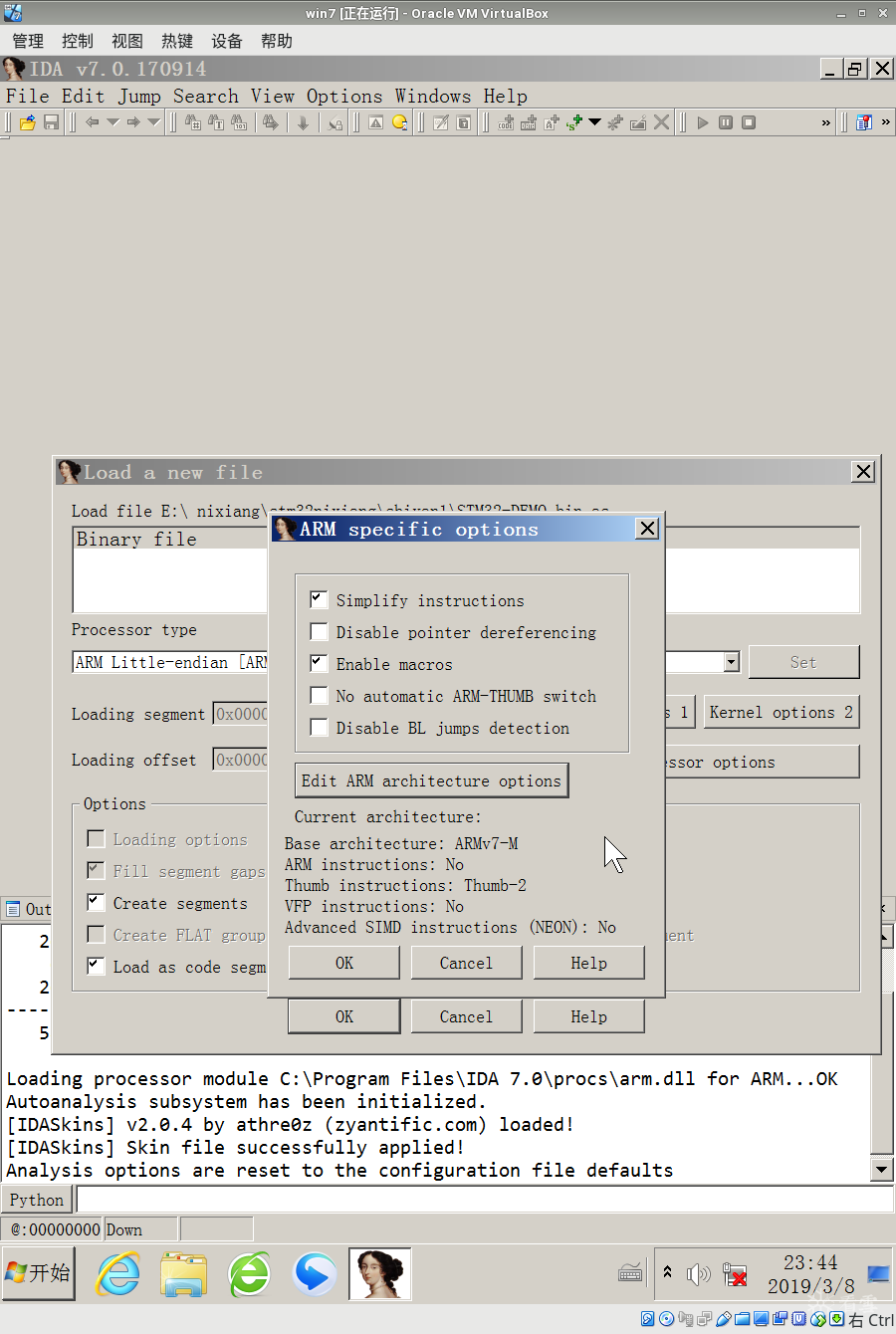Click the green plus struct toolbar icon
The image size is (896, 1334).
click(573, 122)
